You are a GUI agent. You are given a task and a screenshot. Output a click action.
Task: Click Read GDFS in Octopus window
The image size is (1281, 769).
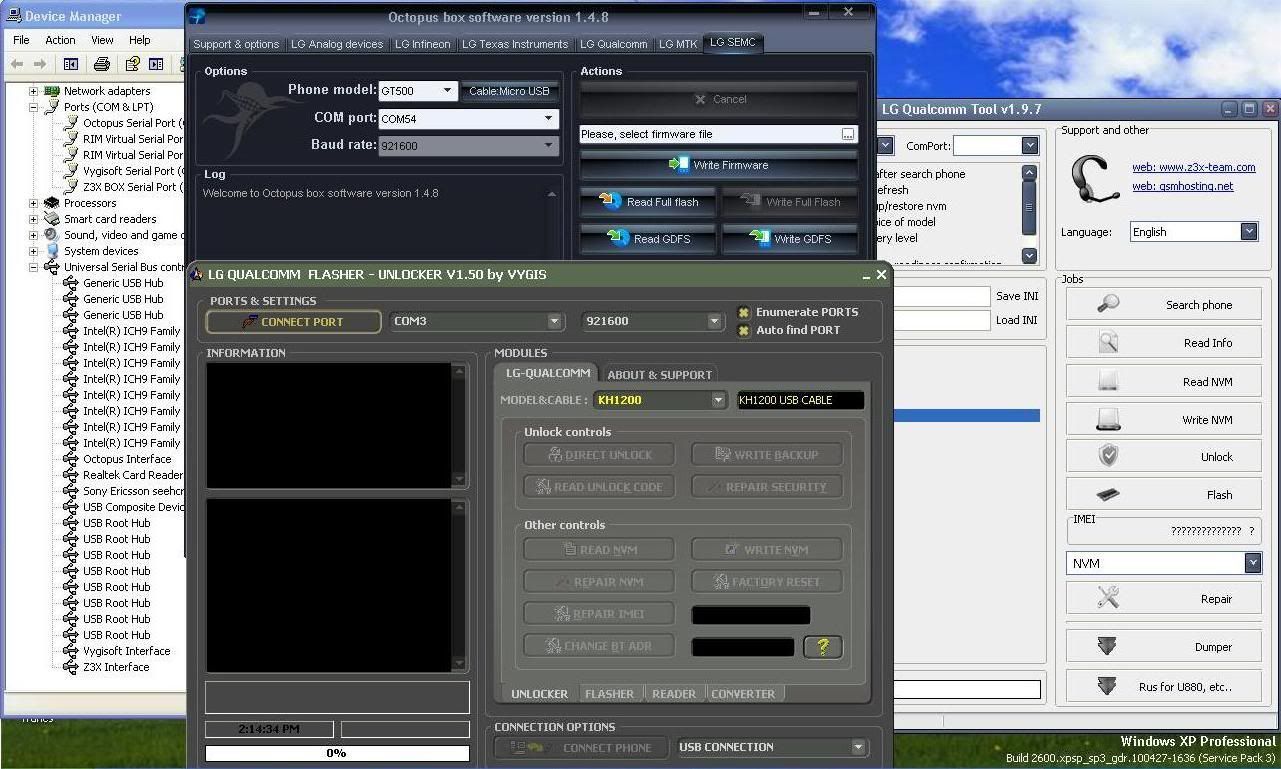649,239
